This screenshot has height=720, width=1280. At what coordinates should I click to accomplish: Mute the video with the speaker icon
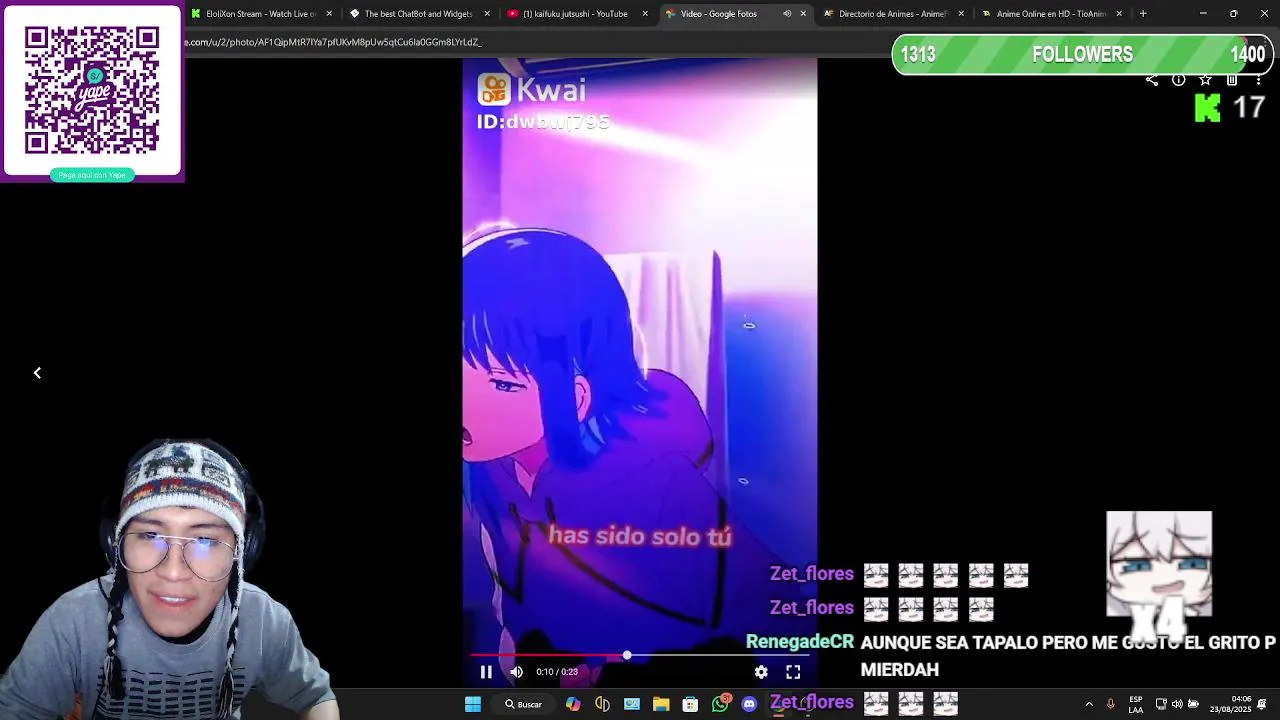[x=516, y=672]
